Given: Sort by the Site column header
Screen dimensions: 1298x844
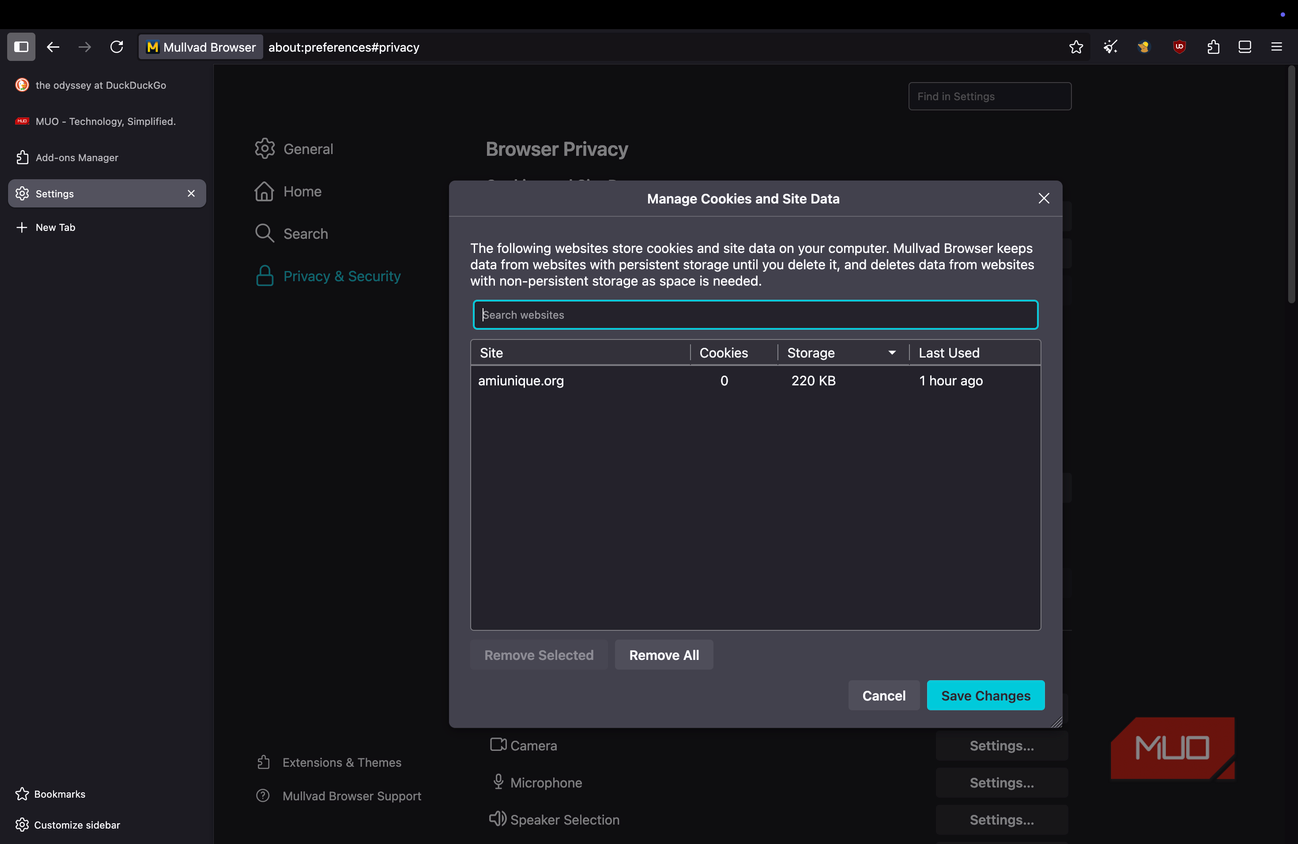Looking at the screenshot, I should pyautogui.click(x=580, y=353).
